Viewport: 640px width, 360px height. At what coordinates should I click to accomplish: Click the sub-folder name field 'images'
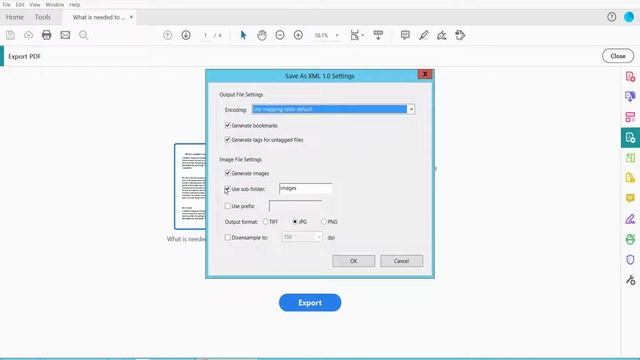pos(306,188)
